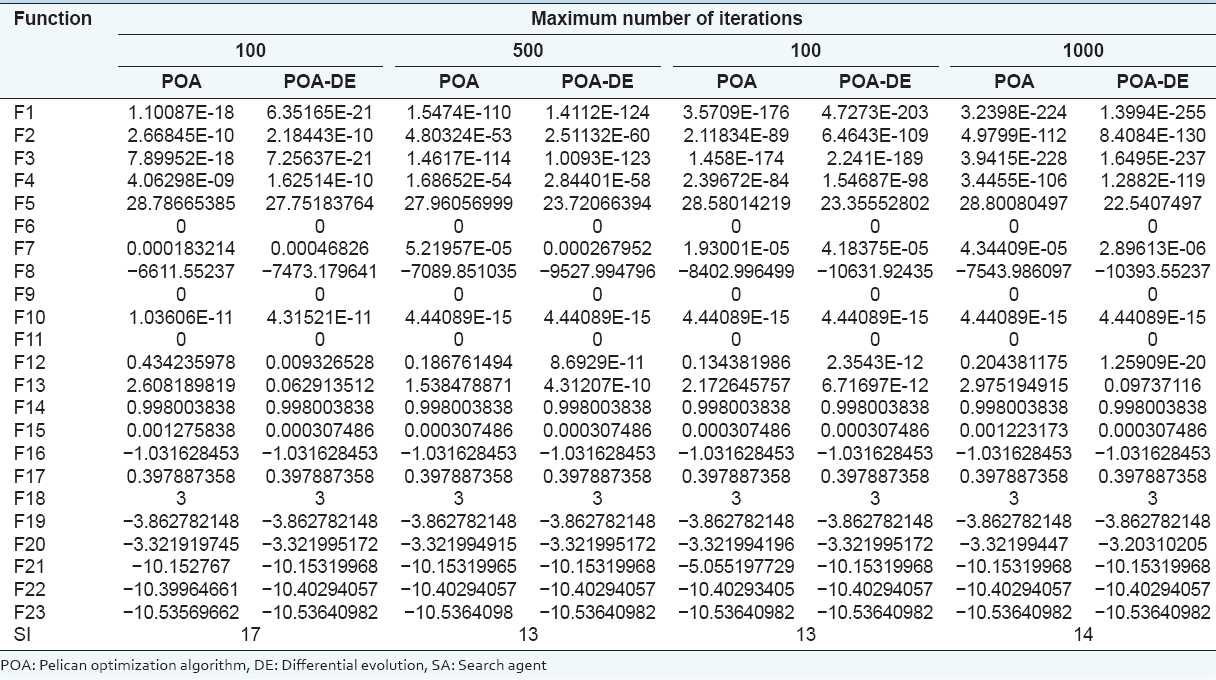Select the cell showing 1.3994E-255
The image size is (1216, 680).
point(1152,114)
